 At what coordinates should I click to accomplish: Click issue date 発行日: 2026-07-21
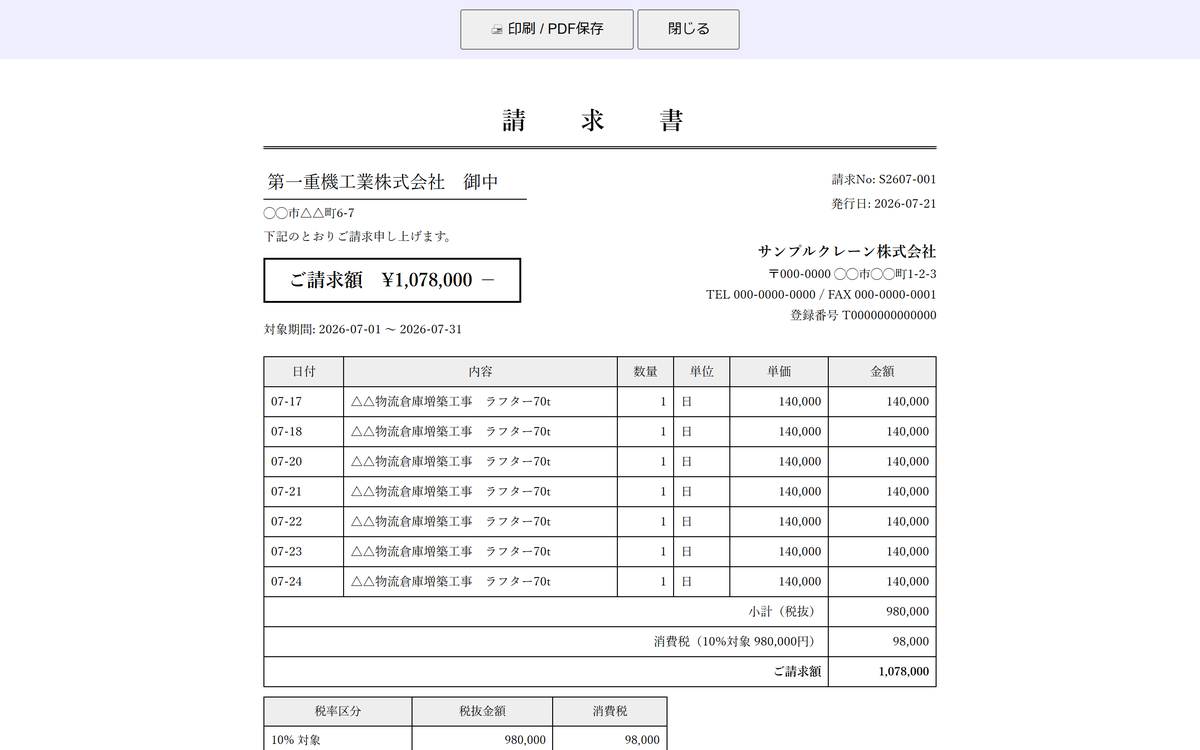coord(884,203)
